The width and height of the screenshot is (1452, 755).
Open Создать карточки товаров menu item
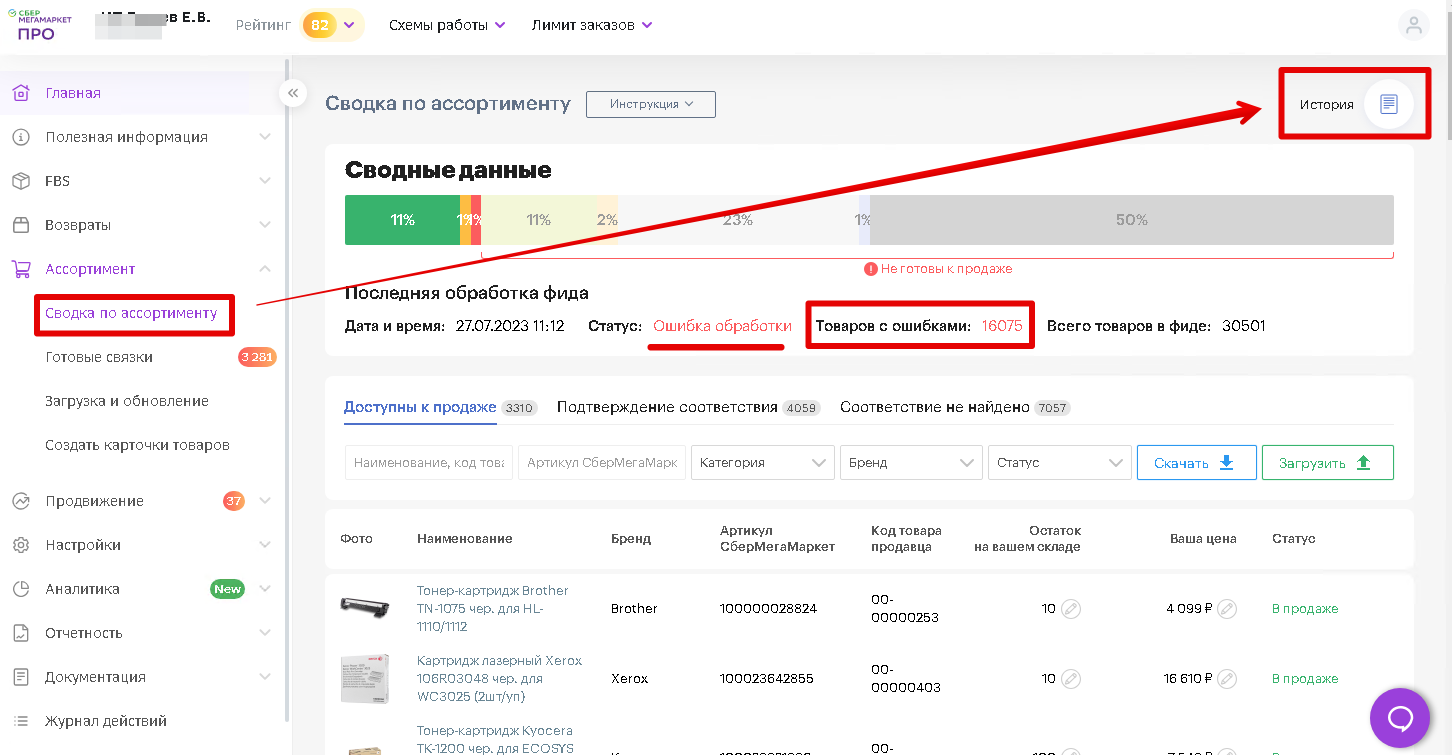pyautogui.click(x=137, y=445)
